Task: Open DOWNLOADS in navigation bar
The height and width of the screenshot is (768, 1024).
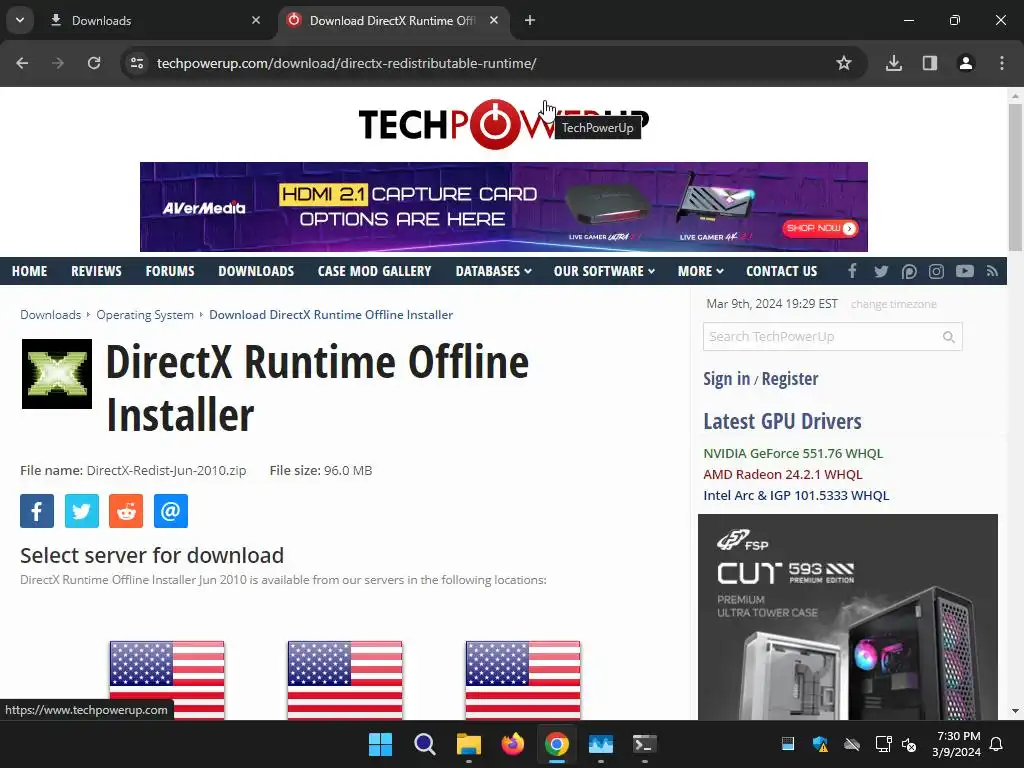Action: coord(256,271)
